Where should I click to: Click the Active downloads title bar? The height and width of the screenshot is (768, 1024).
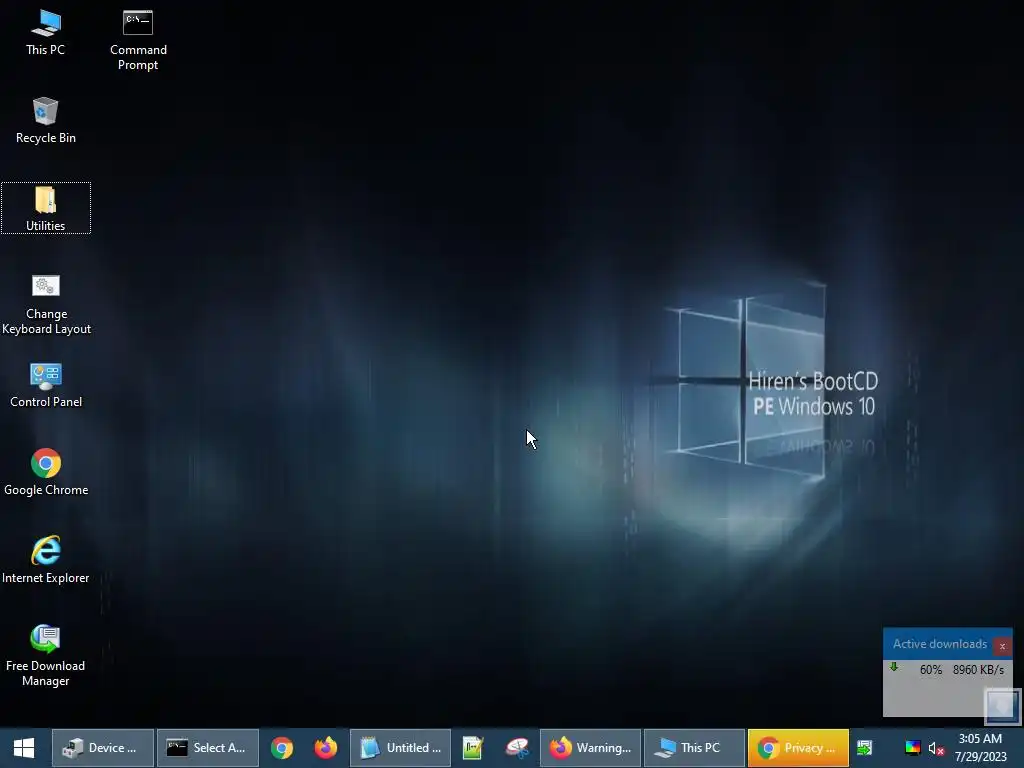(x=938, y=644)
